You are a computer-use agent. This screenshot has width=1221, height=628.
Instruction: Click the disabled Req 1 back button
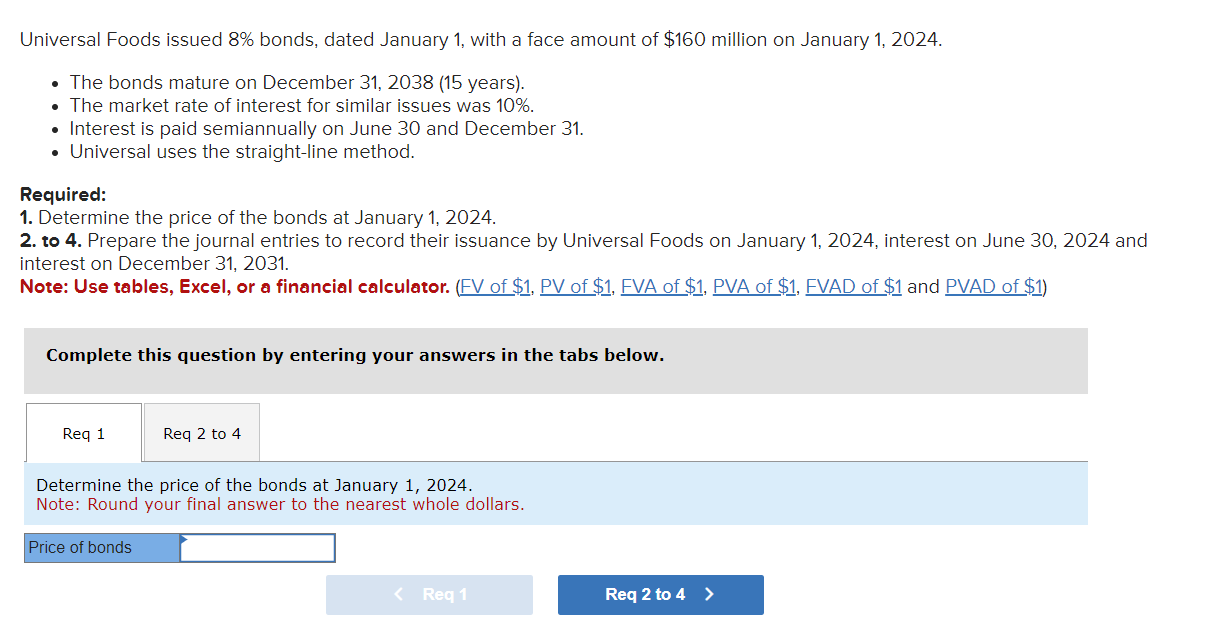tap(429, 594)
